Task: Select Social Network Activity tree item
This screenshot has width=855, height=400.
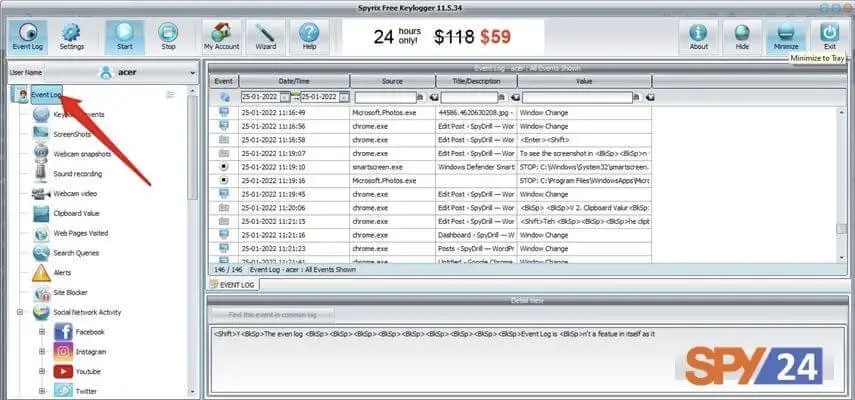Action: (77, 312)
